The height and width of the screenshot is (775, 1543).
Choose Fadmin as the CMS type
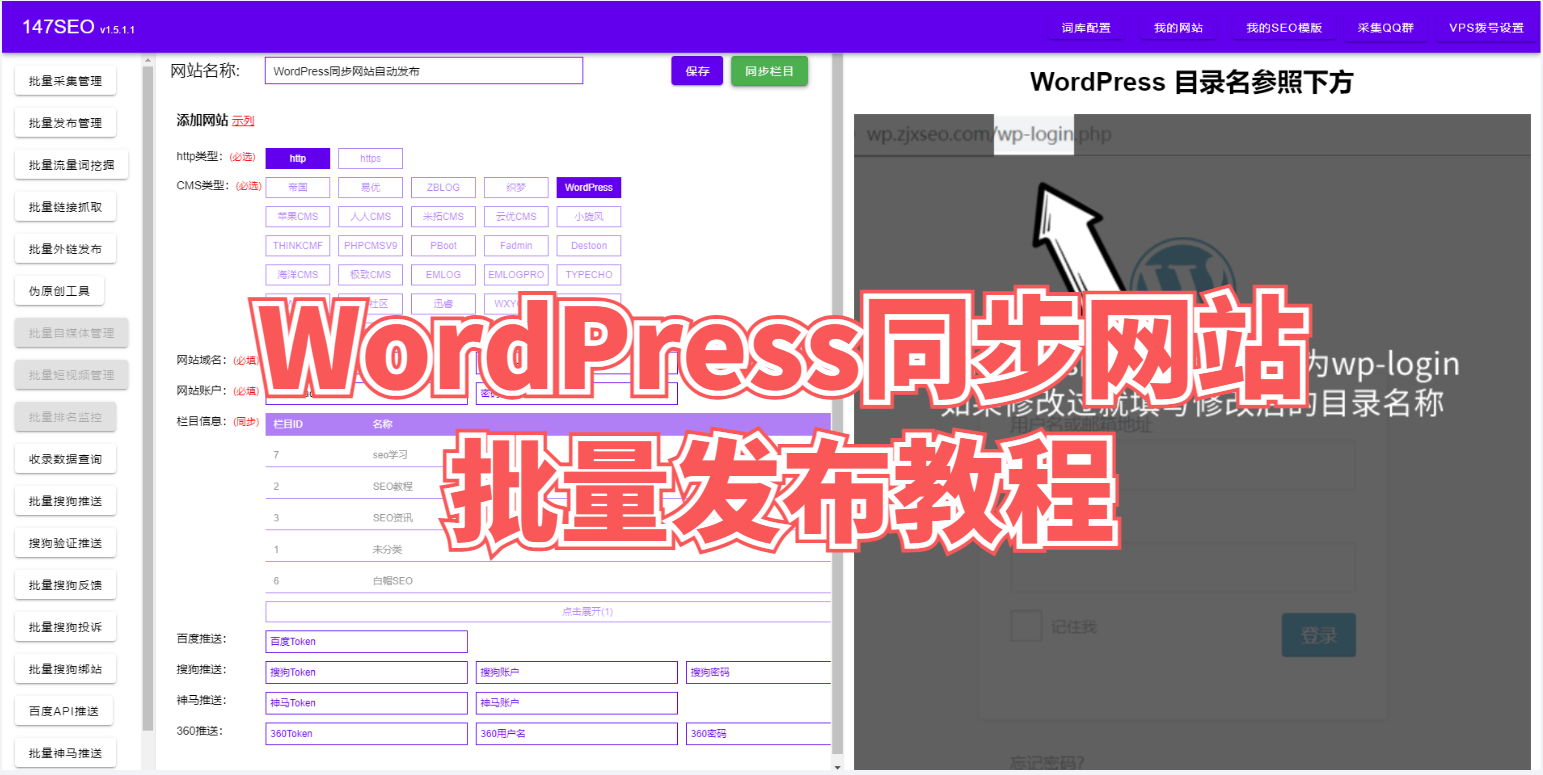pos(516,245)
